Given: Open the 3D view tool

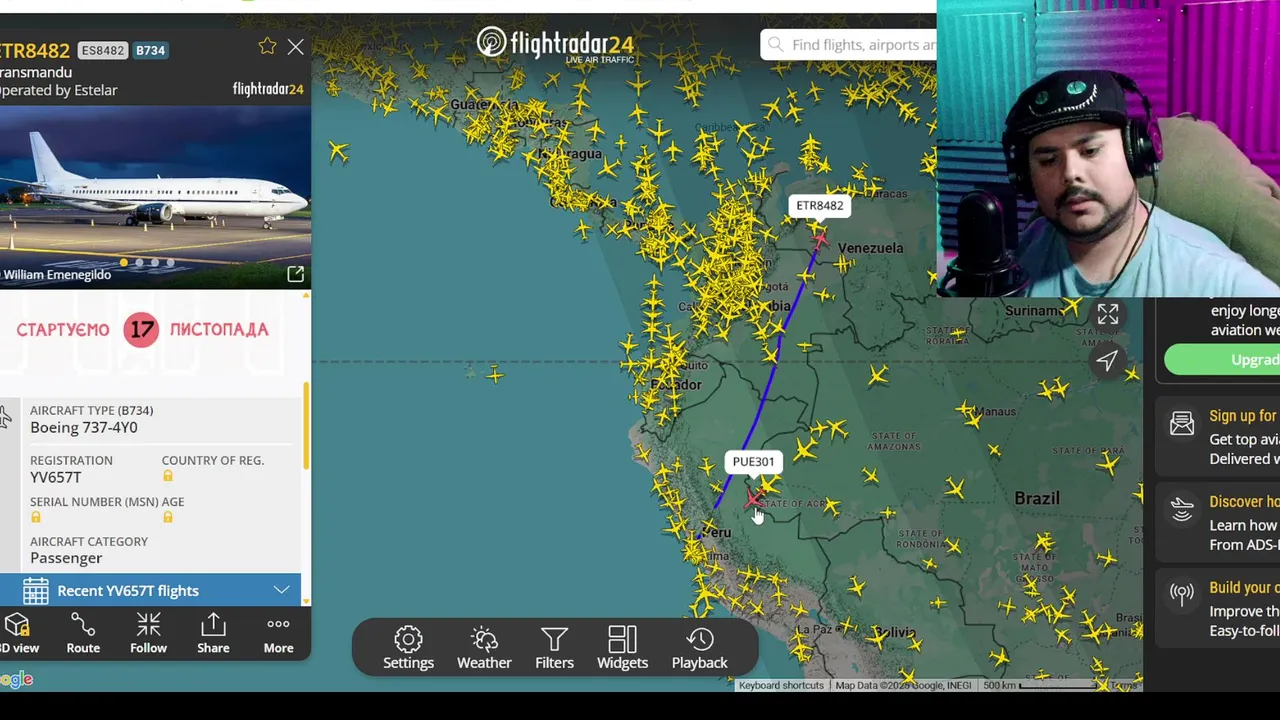Looking at the screenshot, I should [x=18, y=634].
